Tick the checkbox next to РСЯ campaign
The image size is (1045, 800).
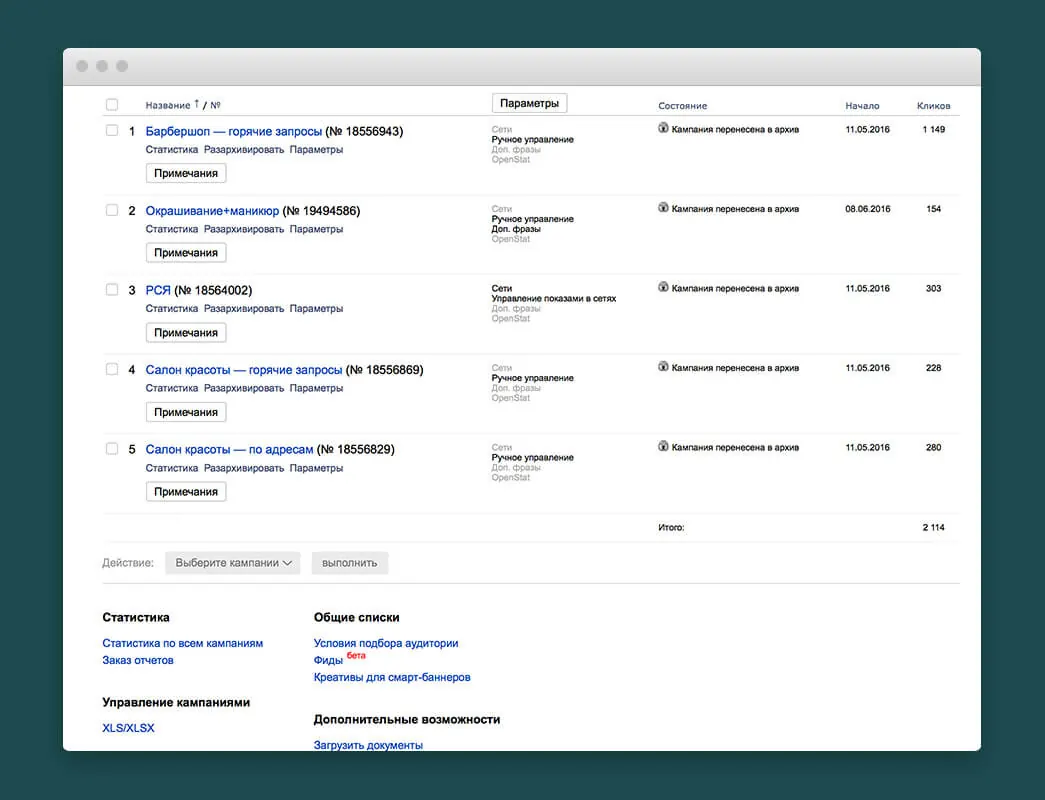pyautogui.click(x=112, y=289)
